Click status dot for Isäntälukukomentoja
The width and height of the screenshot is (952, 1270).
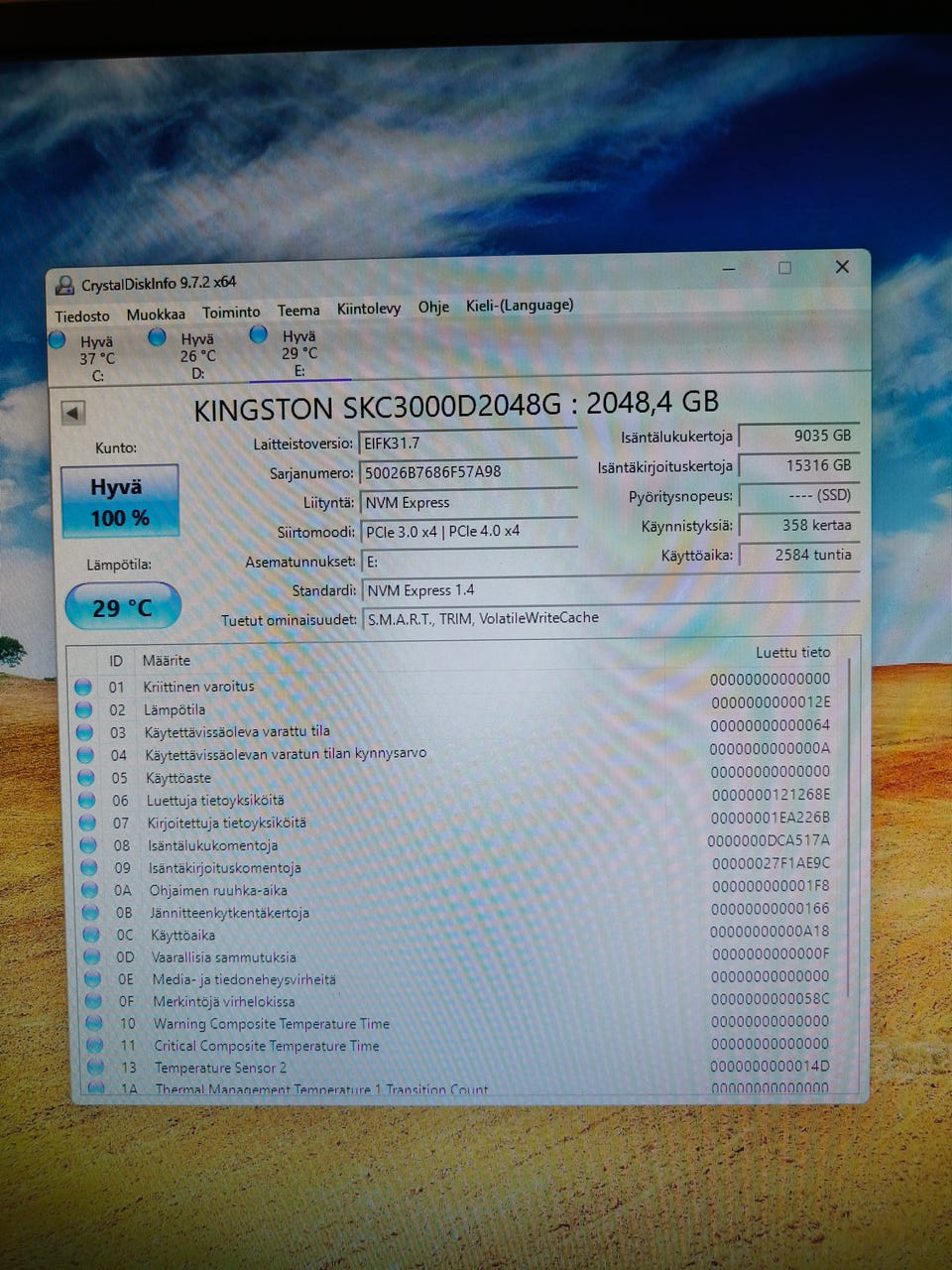88,846
